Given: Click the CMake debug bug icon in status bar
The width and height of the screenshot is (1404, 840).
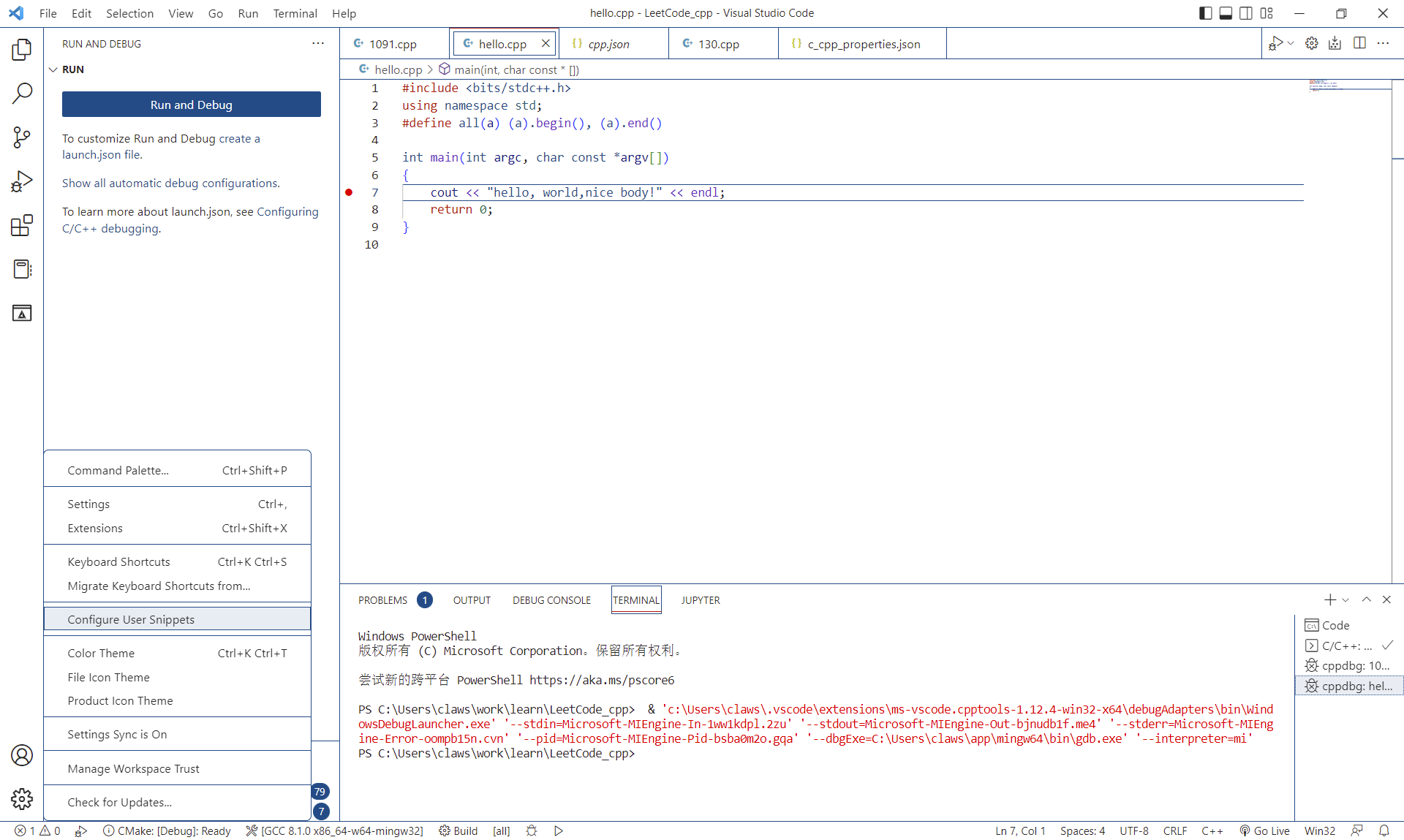Looking at the screenshot, I should click(x=532, y=830).
